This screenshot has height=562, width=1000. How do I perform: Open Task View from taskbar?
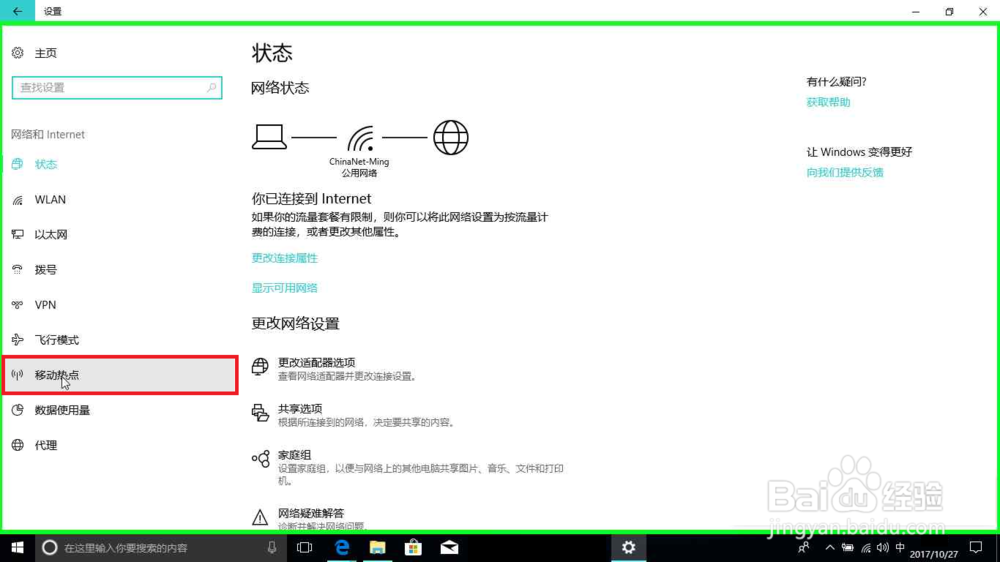click(x=305, y=547)
